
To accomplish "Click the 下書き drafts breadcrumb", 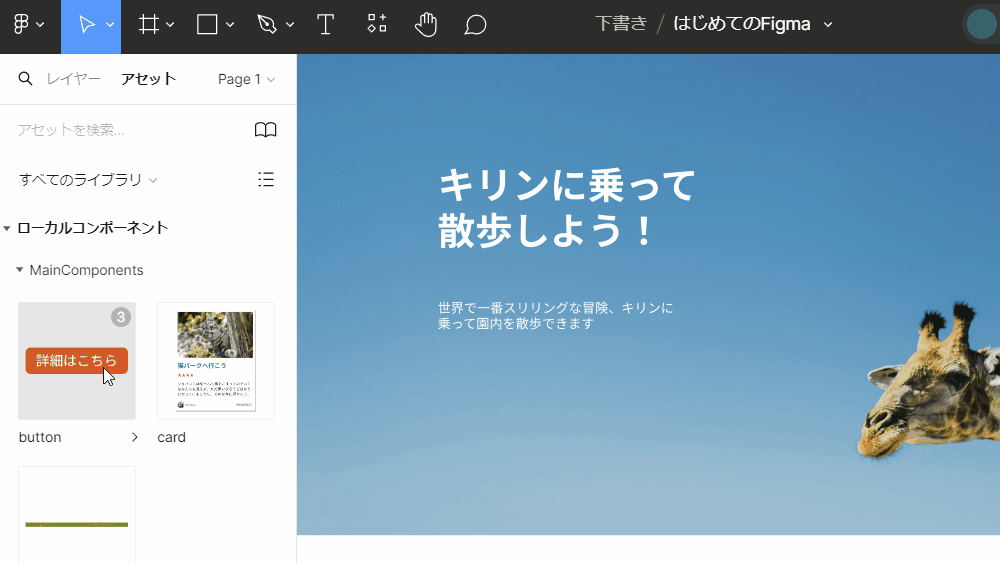I will (x=621, y=24).
